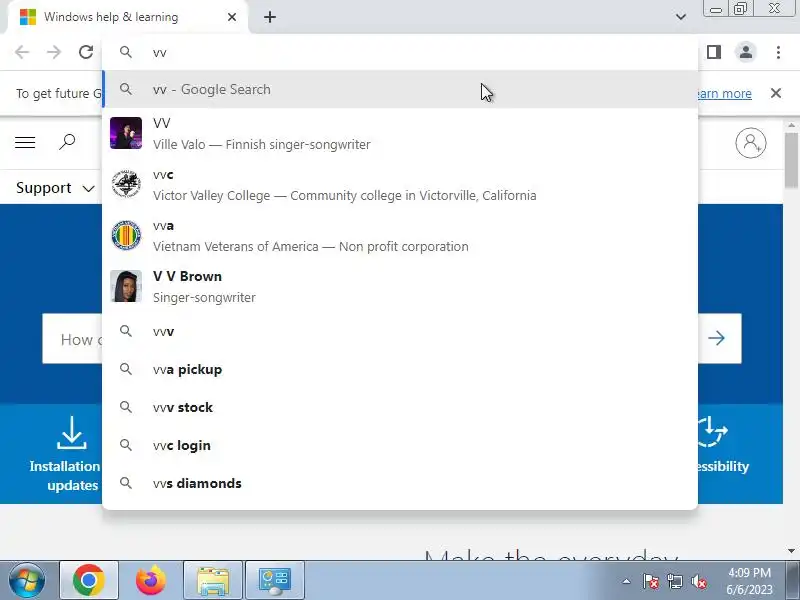Image resolution: width=800 pixels, height=600 pixels.
Task: Go forward with the browser forward arrow
Action: coord(54,52)
